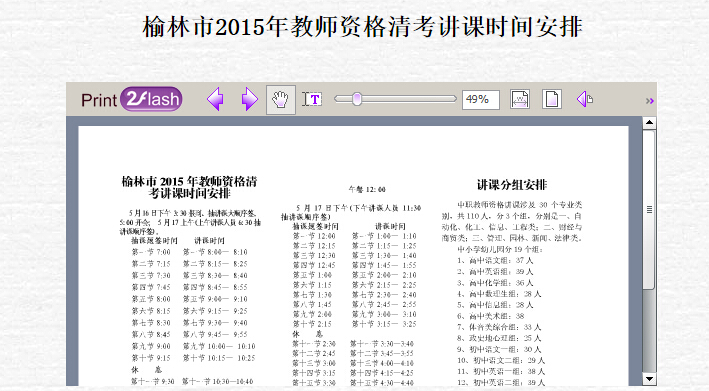Image resolution: width=709 pixels, height=391 pixels.
Task: Click the scroll up arrow
Action: click(649, 122)
